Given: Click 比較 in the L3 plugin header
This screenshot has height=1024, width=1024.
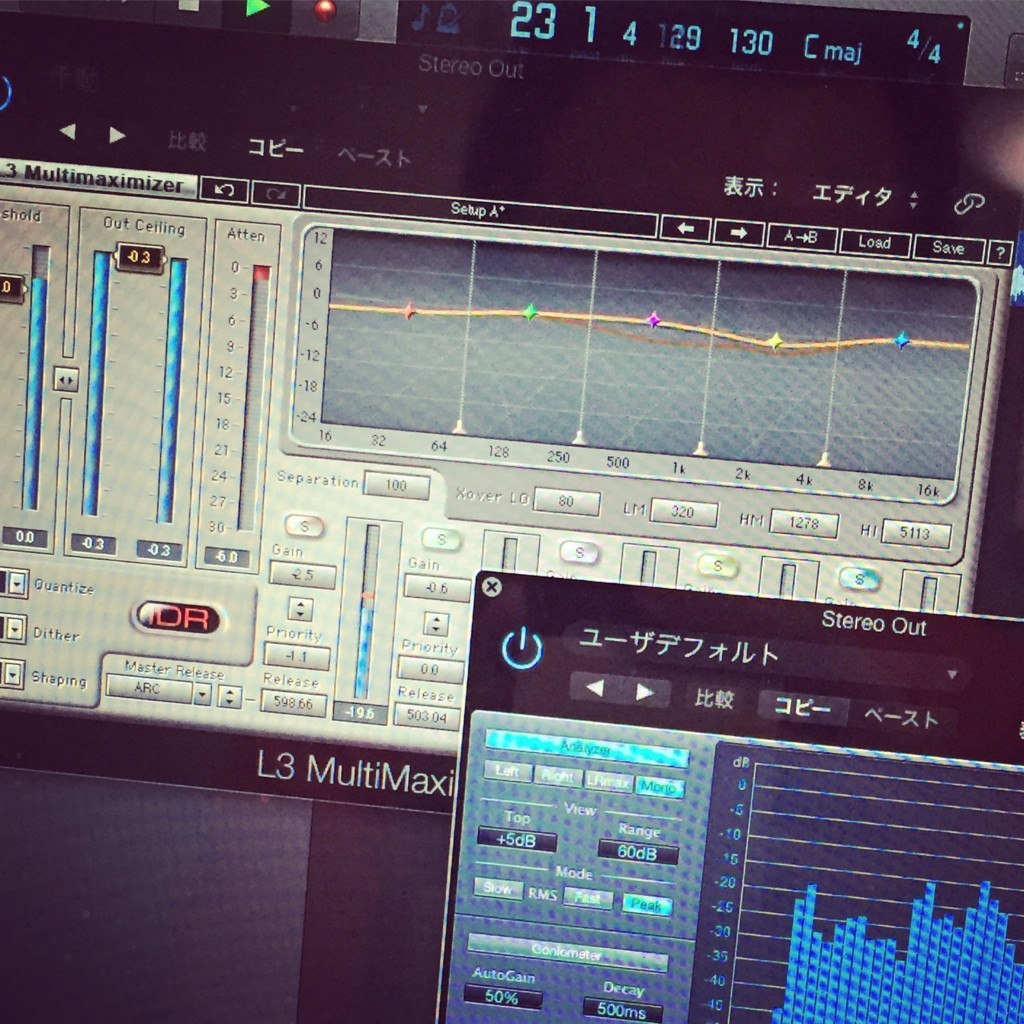Looking at the screenshot, I should coord(187,140).
